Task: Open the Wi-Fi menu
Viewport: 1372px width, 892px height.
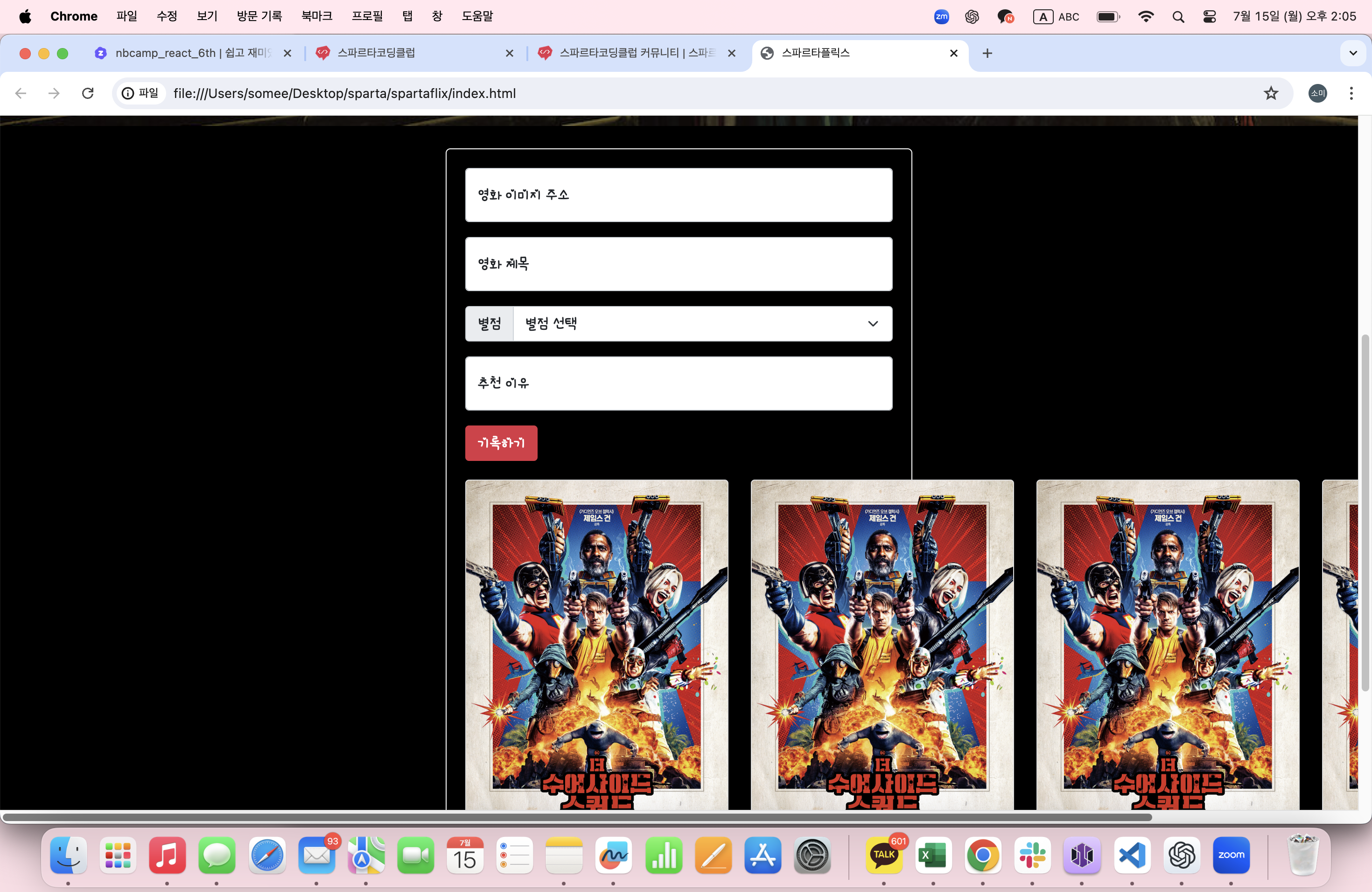Action: (1146, 17)
